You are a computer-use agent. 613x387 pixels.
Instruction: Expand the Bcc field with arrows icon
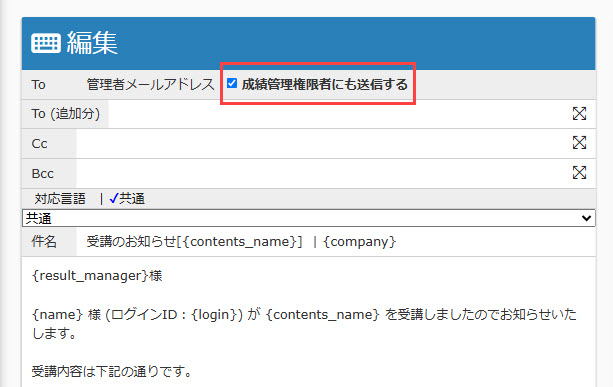(579, 172)
